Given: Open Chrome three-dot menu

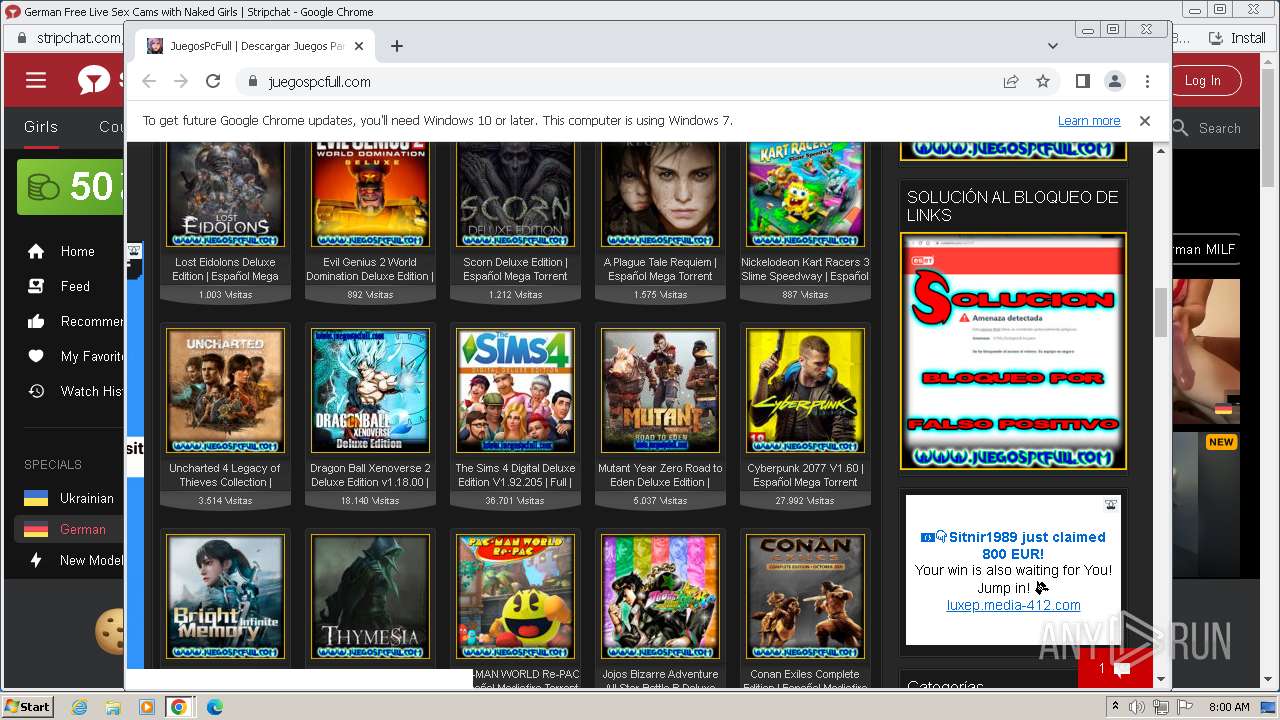Looking at the screenshot, I should pos(1147,82).
